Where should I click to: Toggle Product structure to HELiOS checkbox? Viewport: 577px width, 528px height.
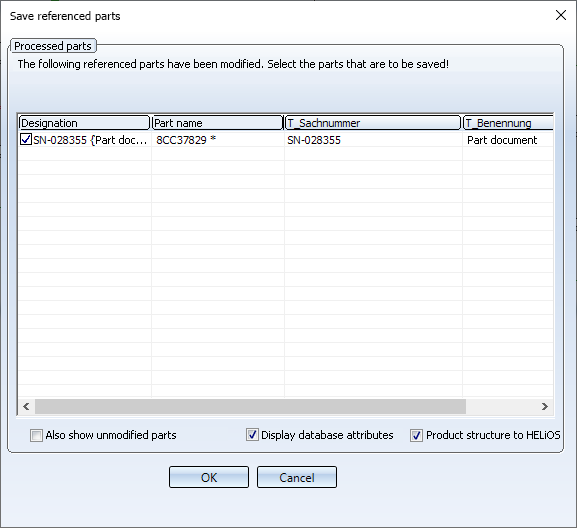point(416,435)
